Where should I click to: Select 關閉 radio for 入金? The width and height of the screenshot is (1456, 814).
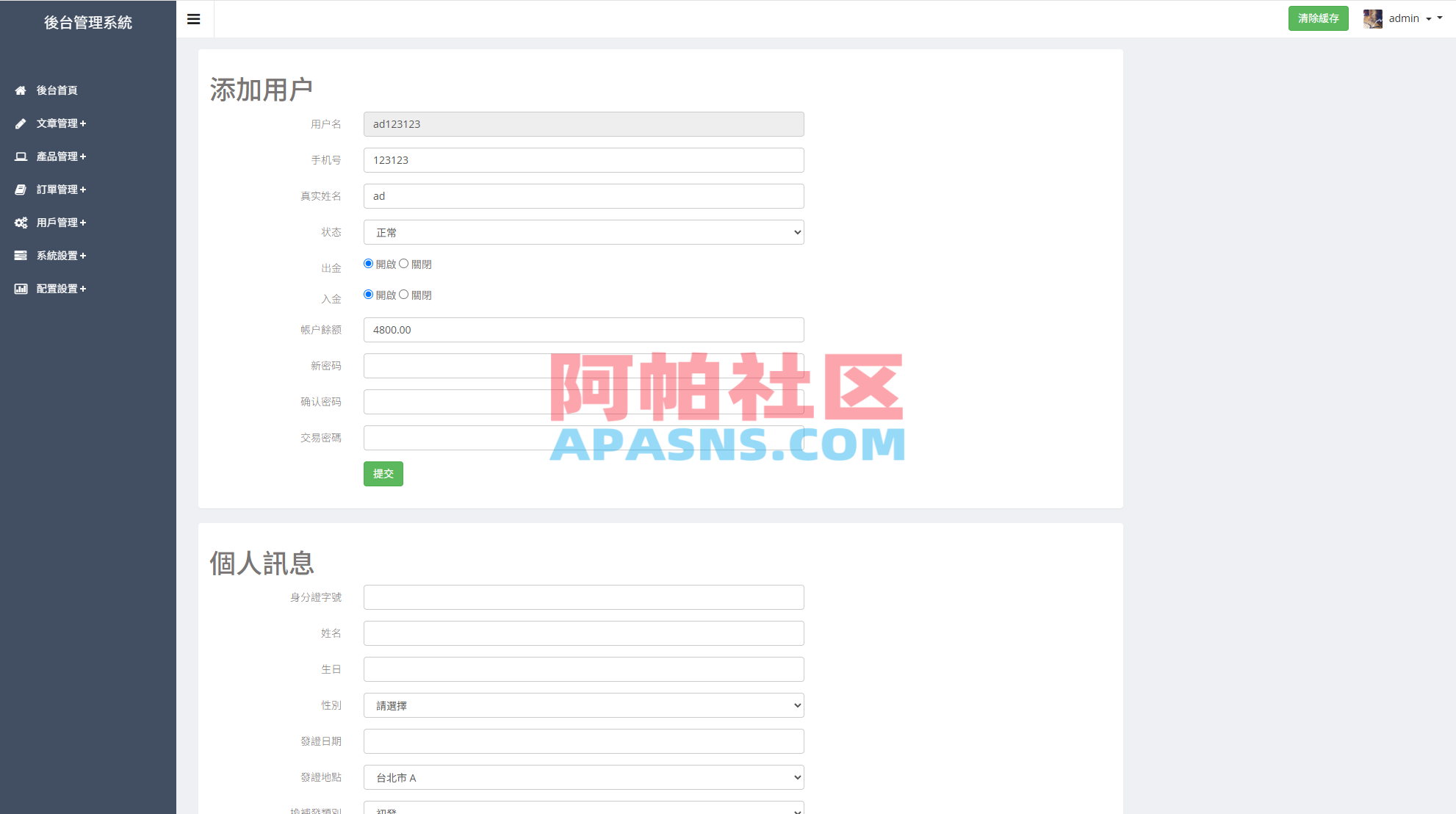click(403, 294)
